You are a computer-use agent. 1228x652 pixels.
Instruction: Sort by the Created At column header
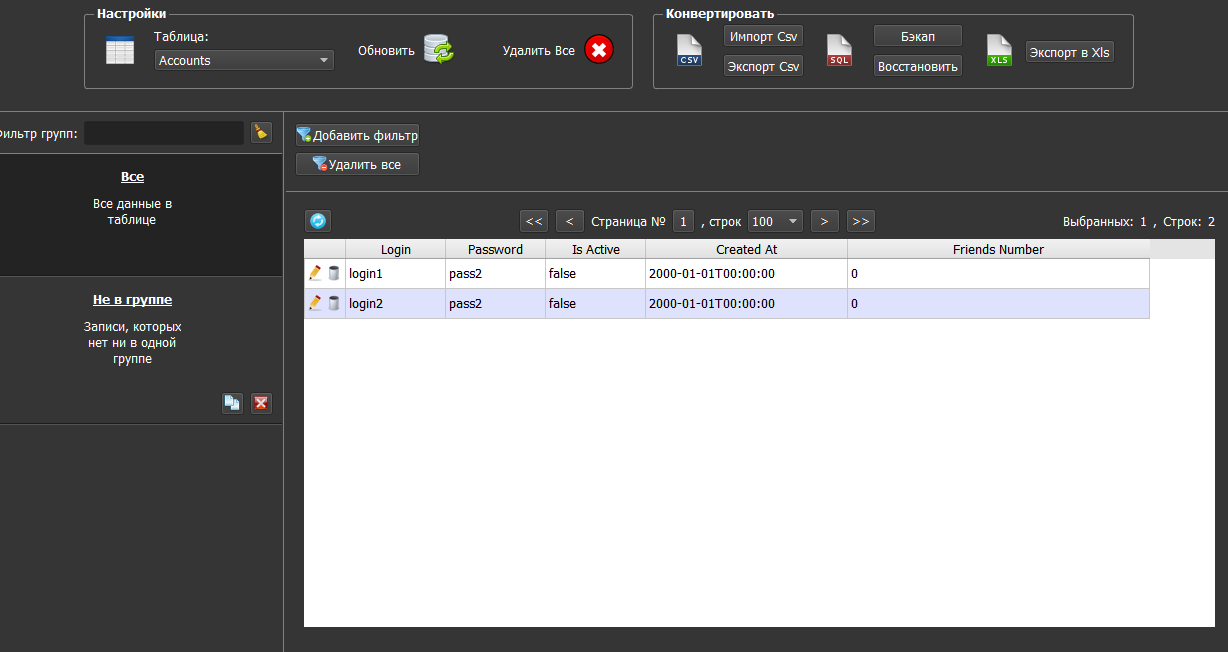coord(746,249)
